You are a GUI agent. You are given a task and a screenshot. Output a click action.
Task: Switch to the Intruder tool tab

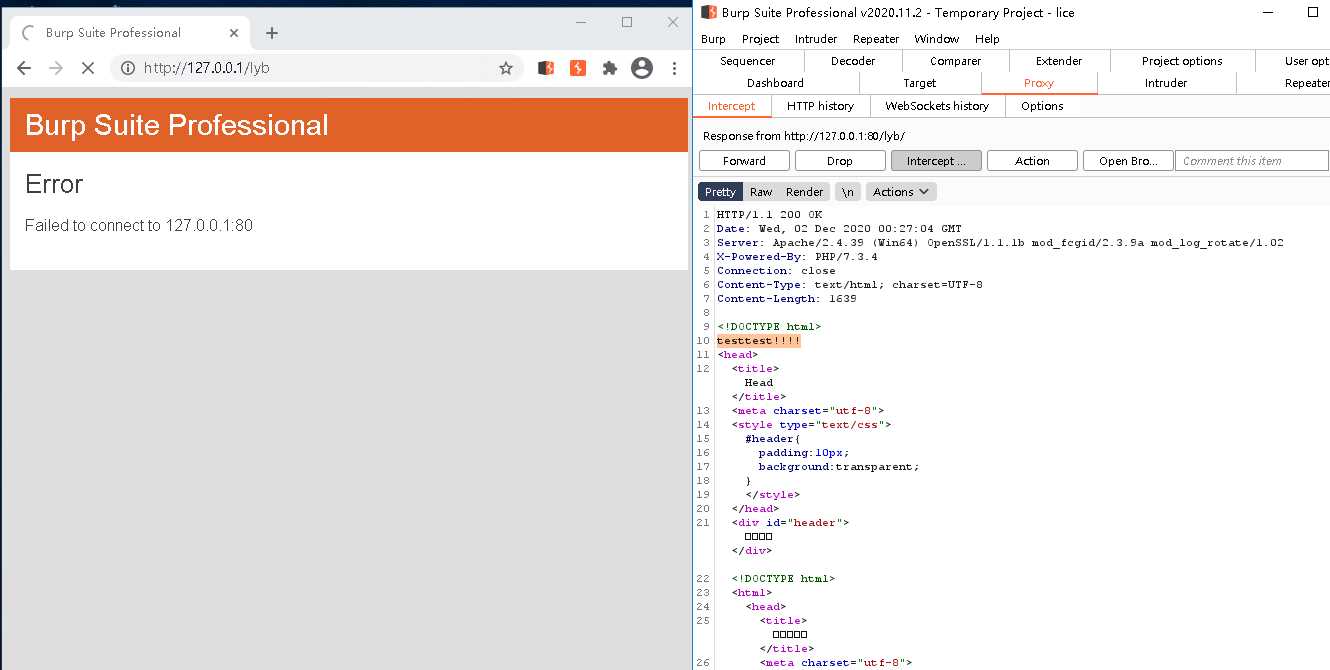click(x=1166, y=83)
